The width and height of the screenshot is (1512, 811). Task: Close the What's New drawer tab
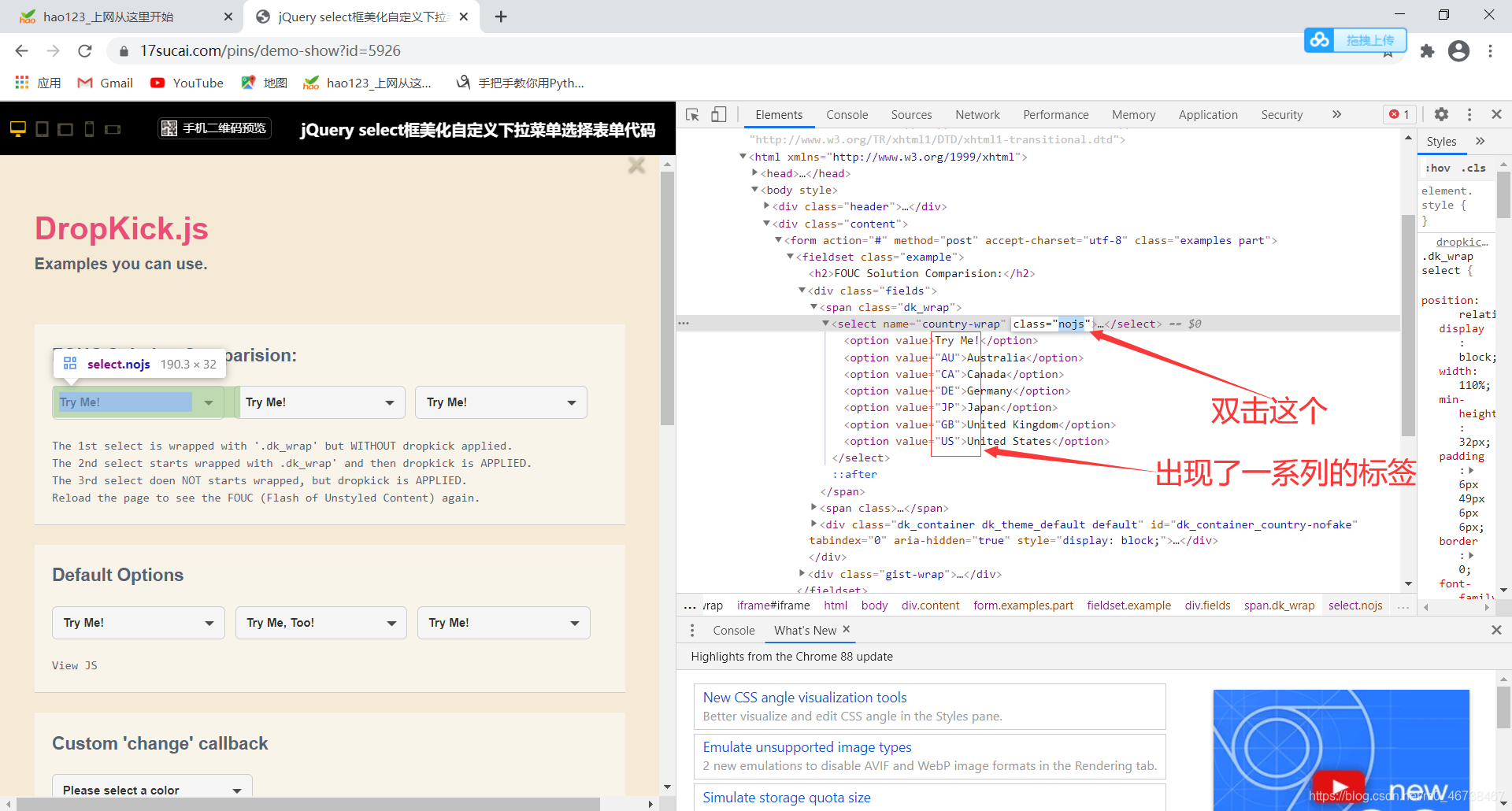847,629
